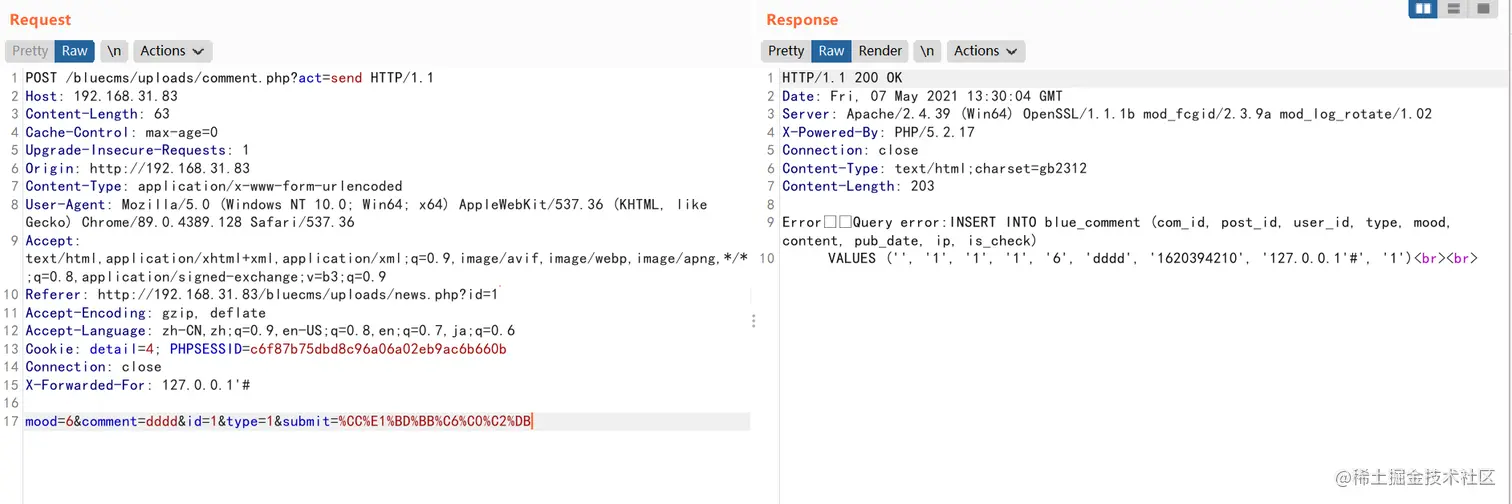The image size is (1512, 504).
Task: Select the PHPSESSID cookie value
Action: 378,349
